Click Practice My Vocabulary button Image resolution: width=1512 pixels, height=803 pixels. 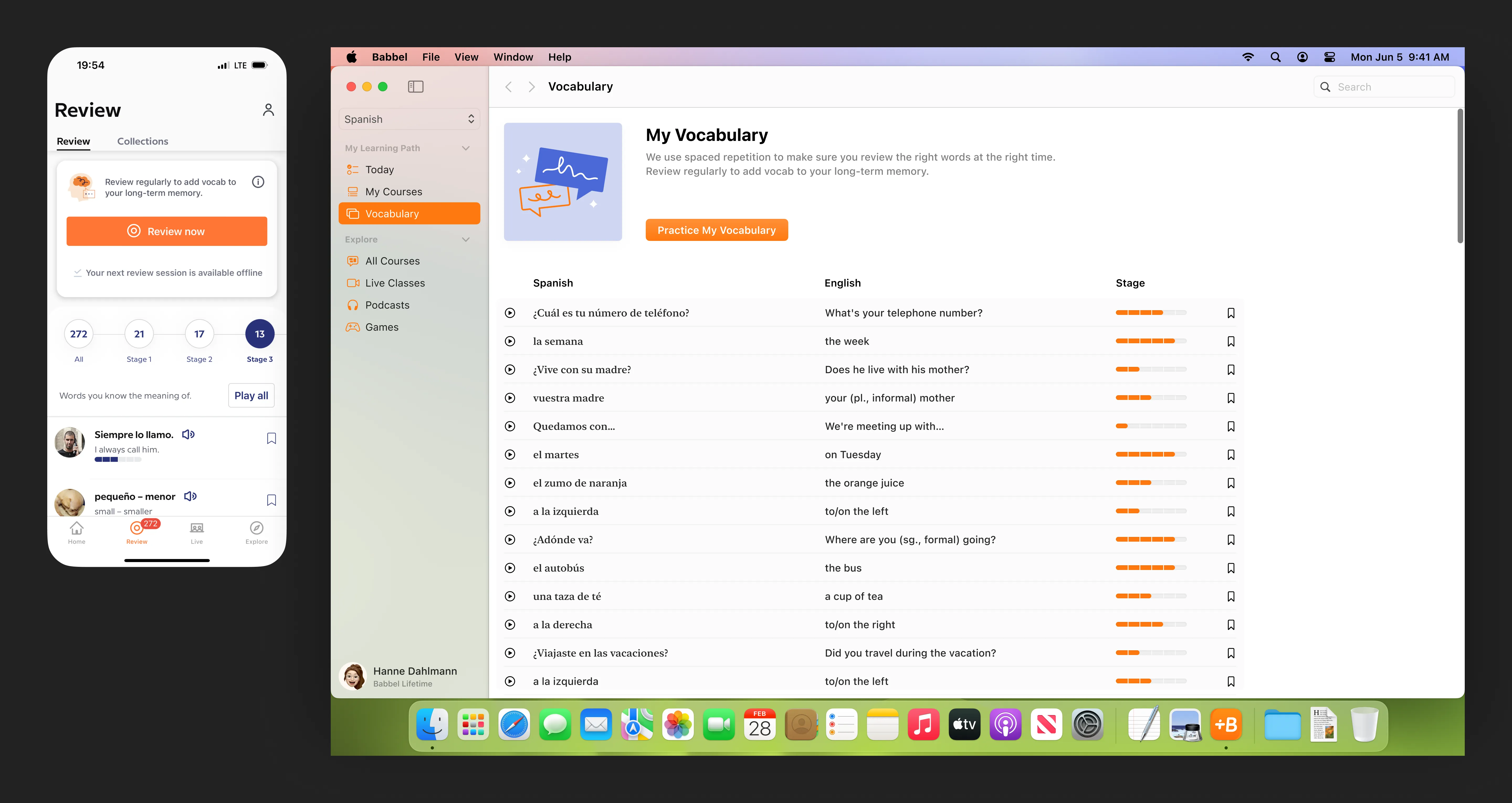click(716, 230)
